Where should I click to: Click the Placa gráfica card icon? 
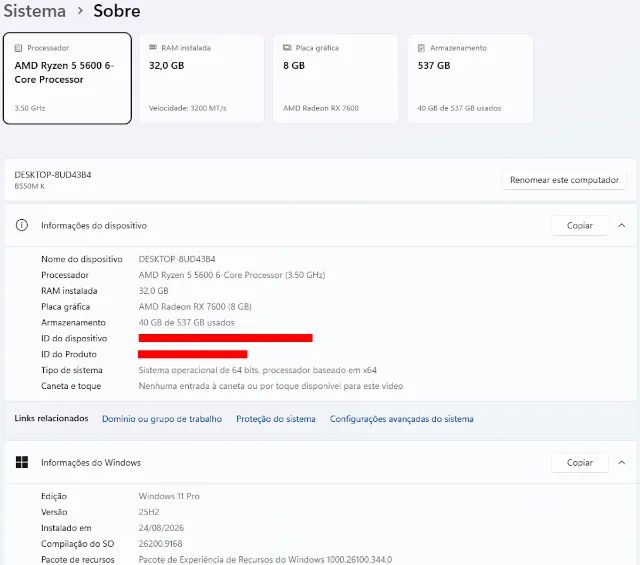click(x=287, y=48)
